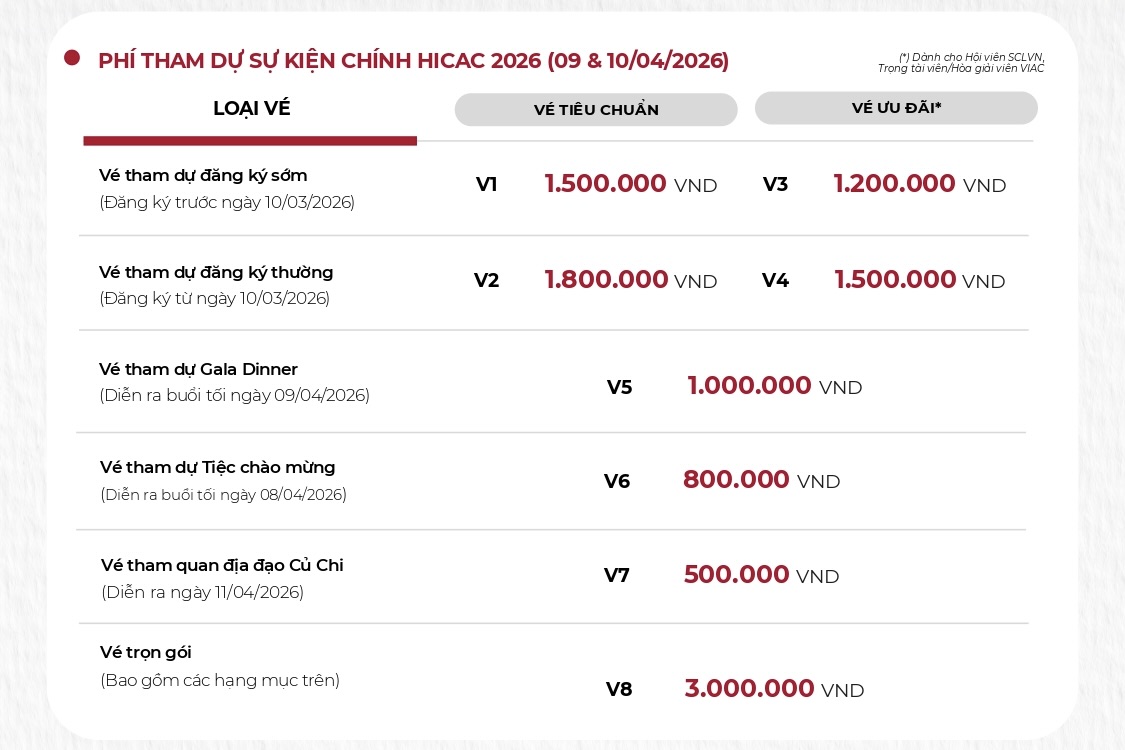Click the red bullet beside the title
The height and width of the screenshot is (750, 1125).
(72, 58)
